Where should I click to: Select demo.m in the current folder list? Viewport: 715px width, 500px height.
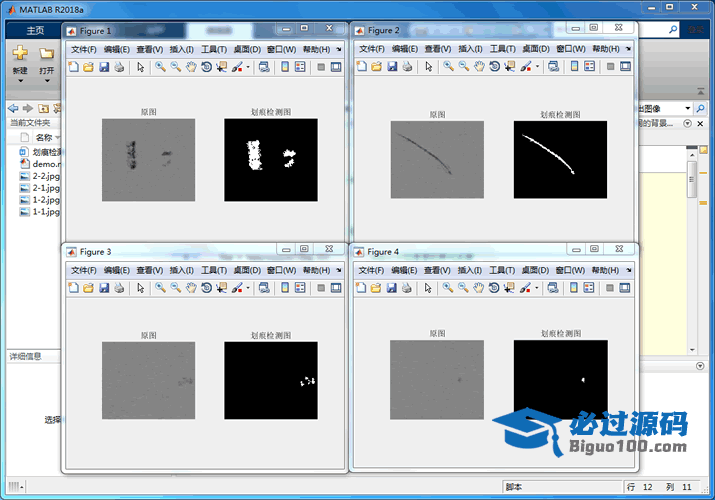click(46, 163)
